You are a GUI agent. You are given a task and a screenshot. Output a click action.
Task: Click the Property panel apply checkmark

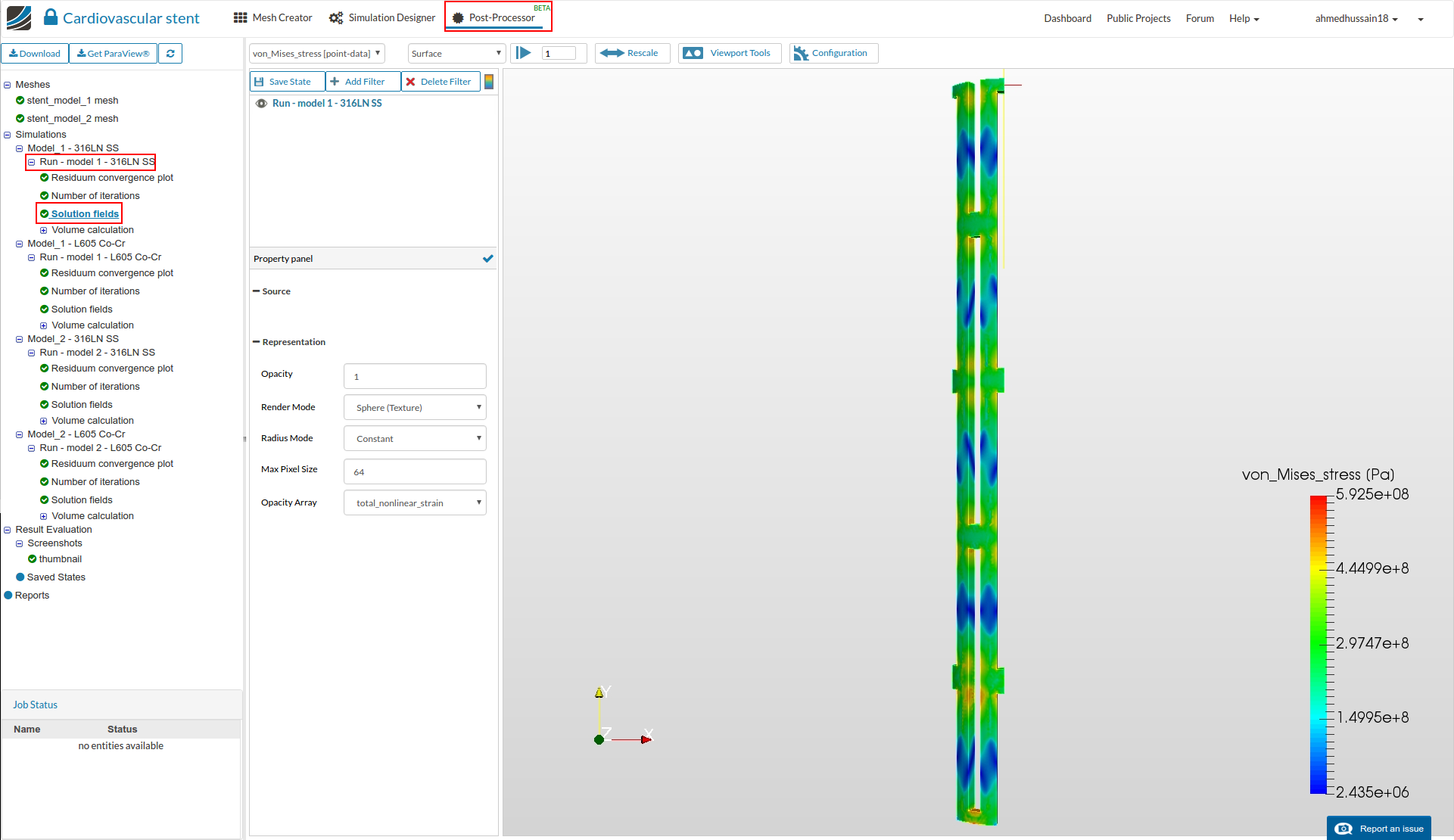pos(487,259)
